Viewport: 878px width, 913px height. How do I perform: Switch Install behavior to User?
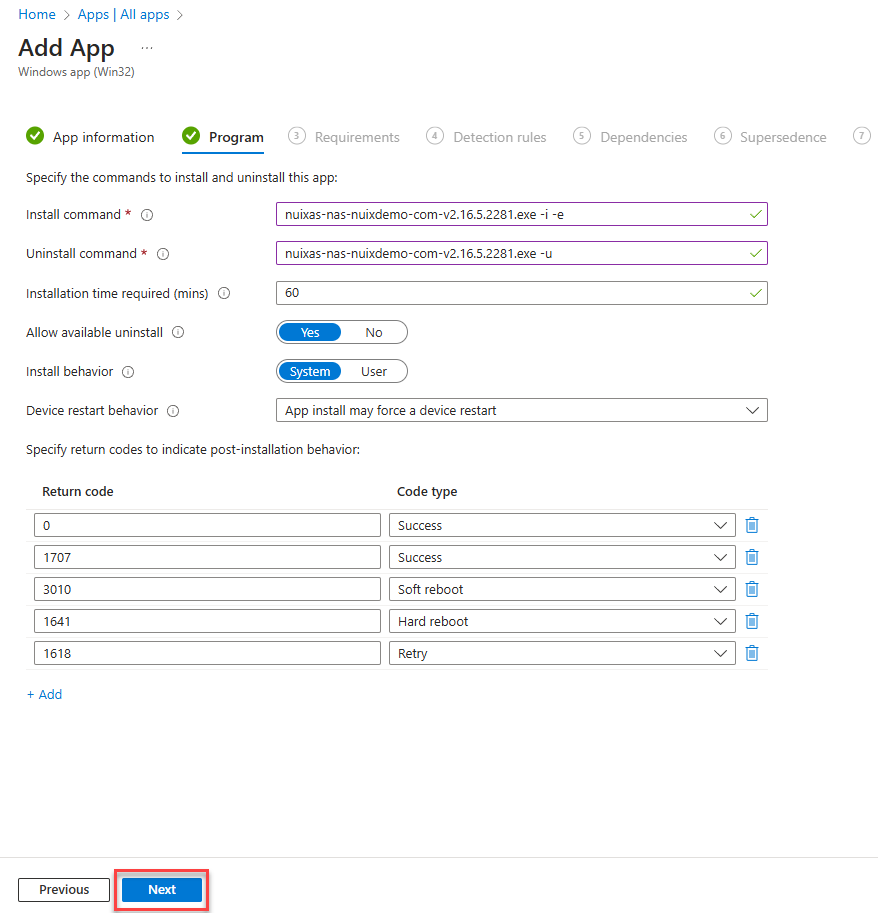[x=373, y=371]
